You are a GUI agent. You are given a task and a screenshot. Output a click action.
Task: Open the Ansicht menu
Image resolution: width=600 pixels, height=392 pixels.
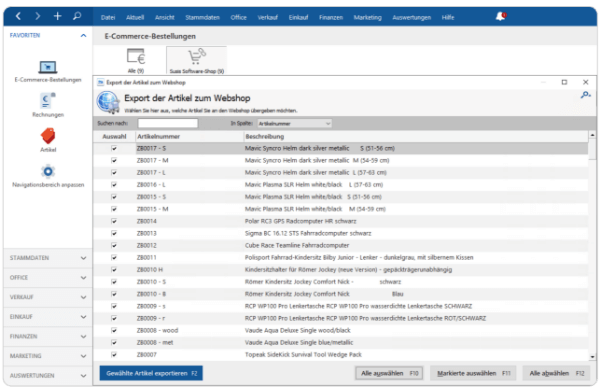(x=165, y=17)
